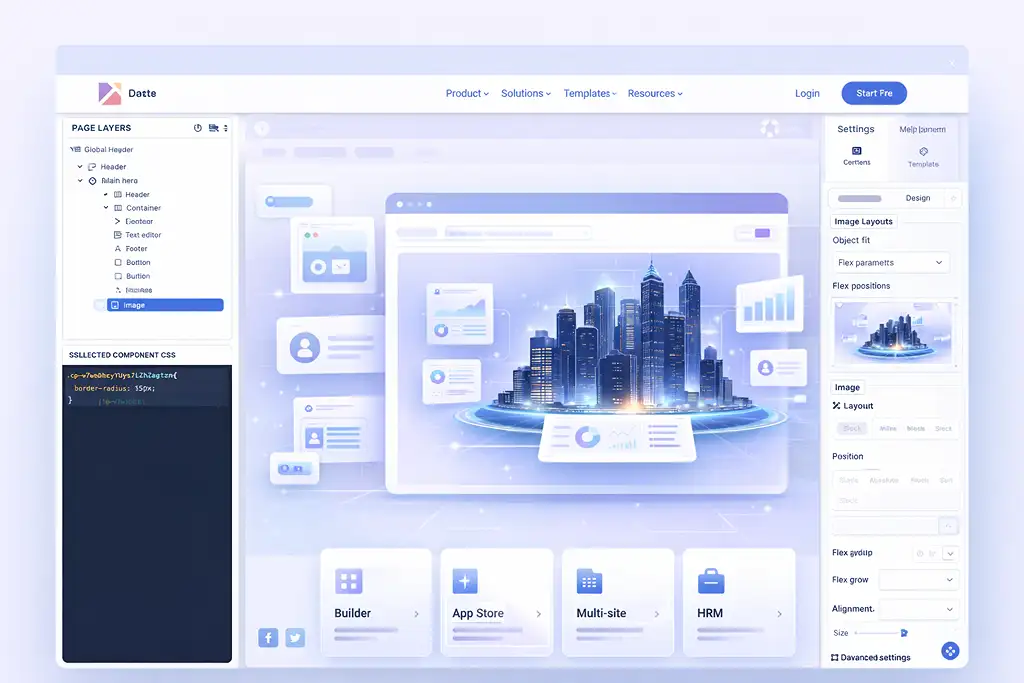Viewport: 1024px width, 683px height.
Task: Click the Facebook icon at the canvas bottom
Action: click(x=268, y=638)
